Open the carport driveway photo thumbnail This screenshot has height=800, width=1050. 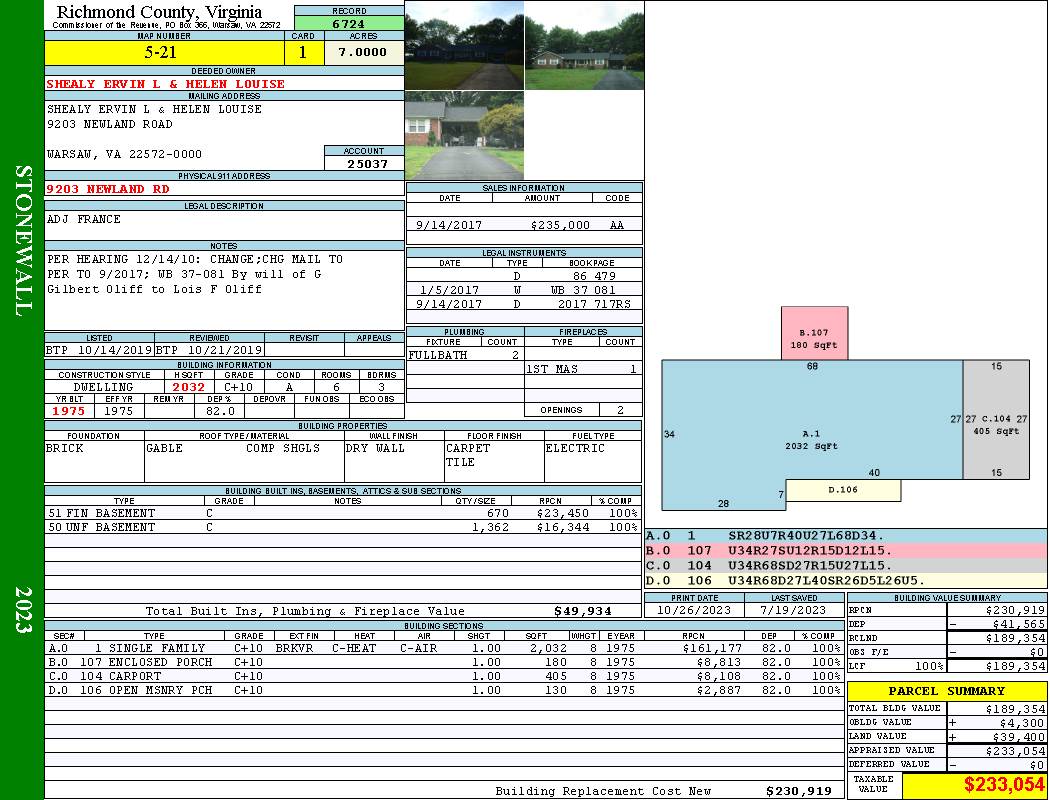point(464,136)
